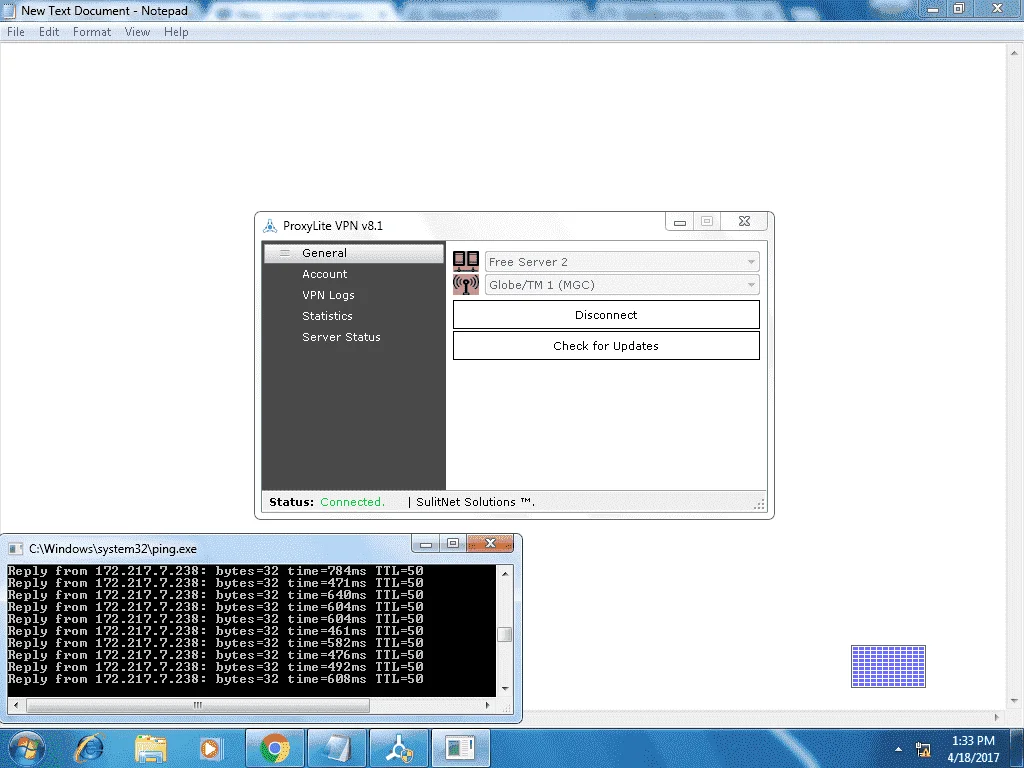This screenshot has height=768, width=1024.
Task: Open Notepad Format menu
Action: (91, 32)
